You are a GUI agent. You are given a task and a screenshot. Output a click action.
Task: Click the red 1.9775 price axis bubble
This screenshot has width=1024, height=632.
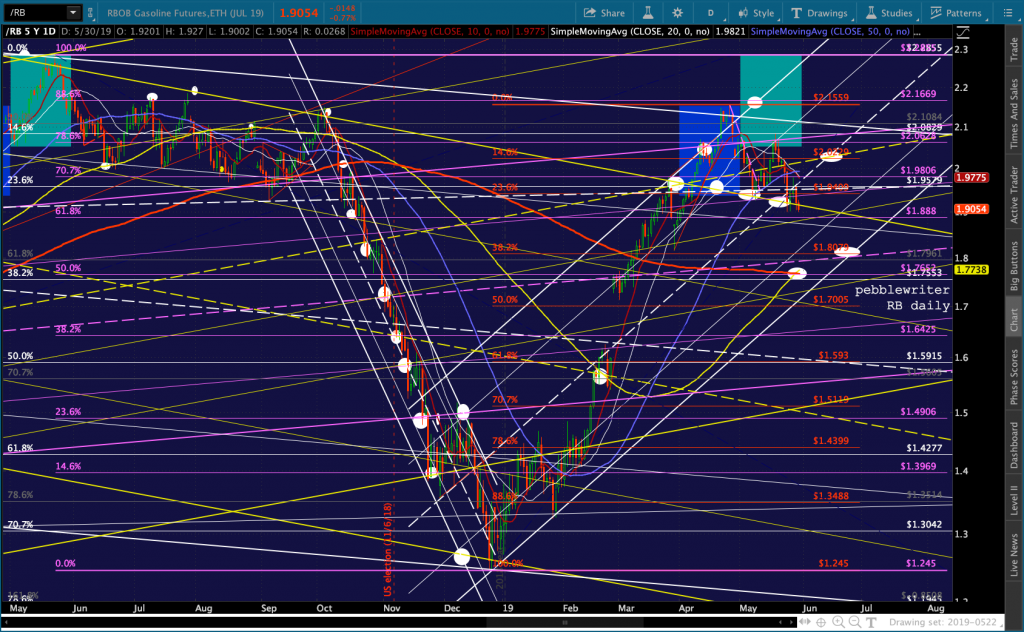pos(970,178)
